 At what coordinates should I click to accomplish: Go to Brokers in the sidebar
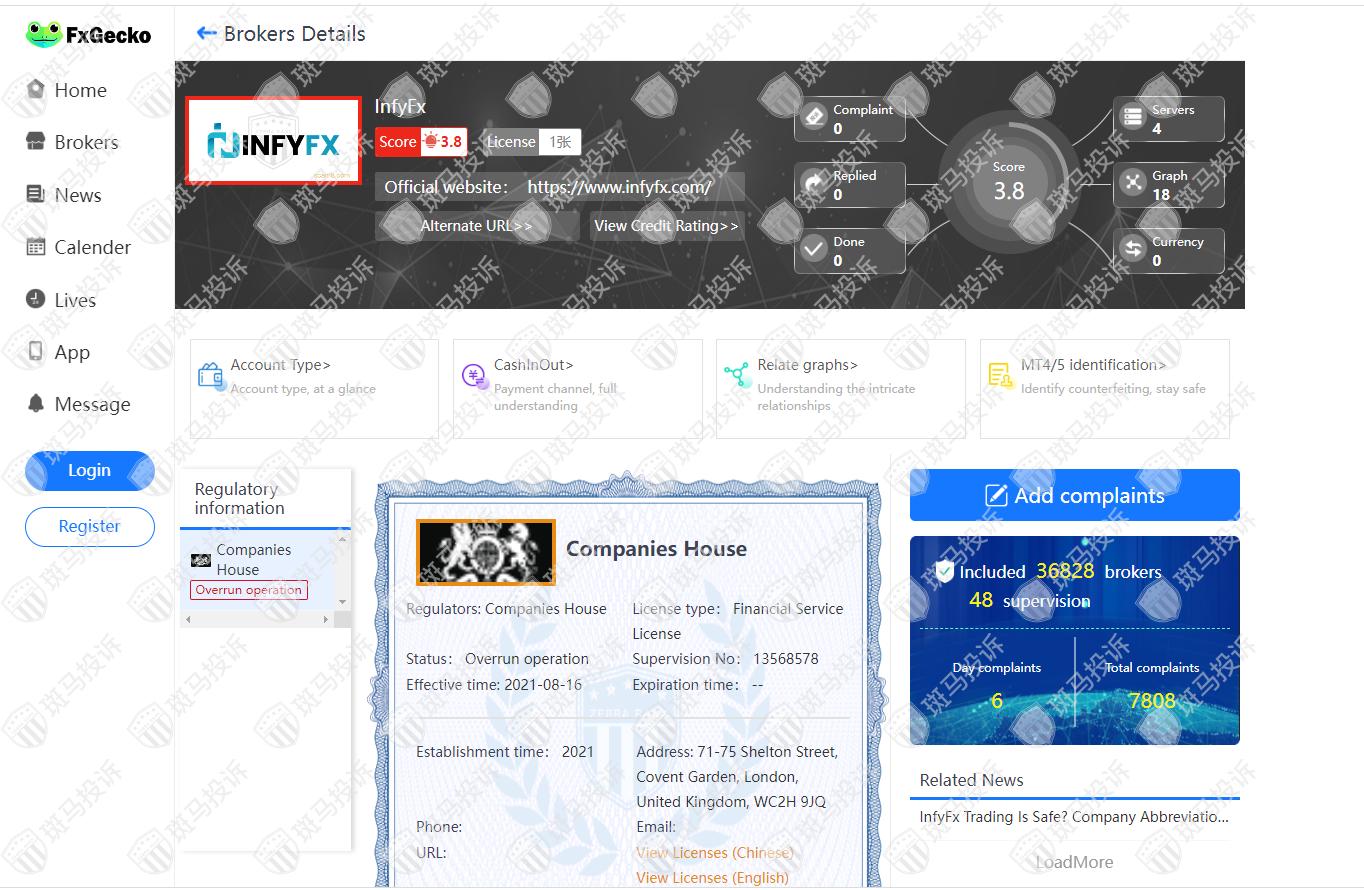tap(86, 142)
